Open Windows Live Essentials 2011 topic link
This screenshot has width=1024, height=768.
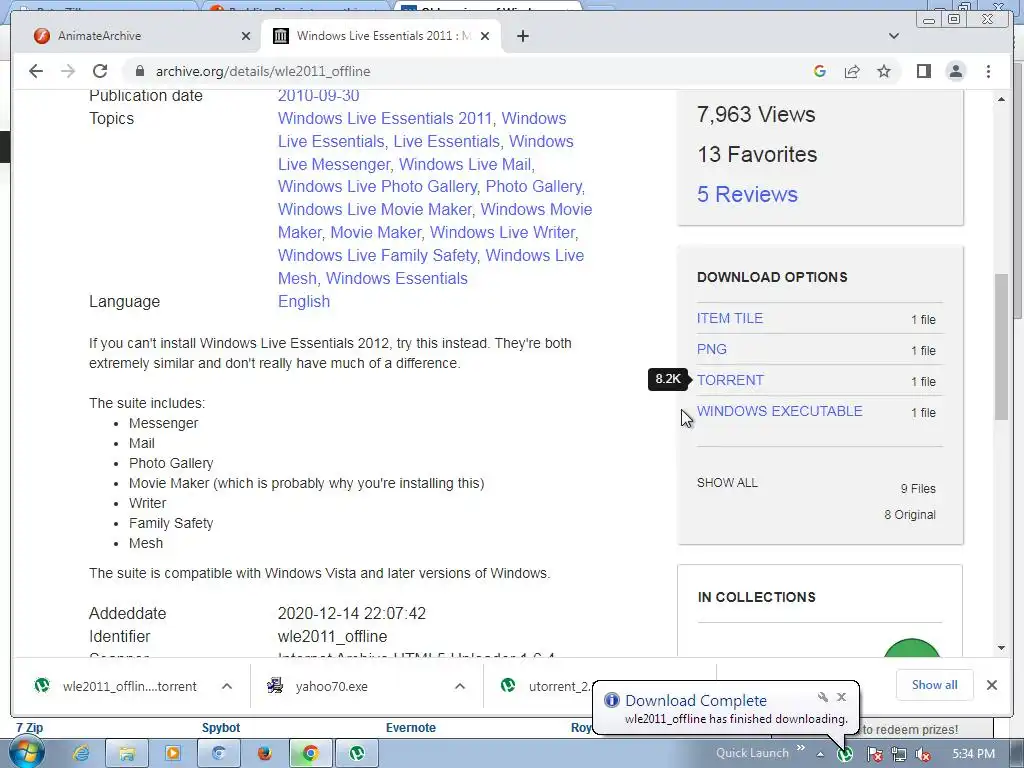(x=385, y=118)
